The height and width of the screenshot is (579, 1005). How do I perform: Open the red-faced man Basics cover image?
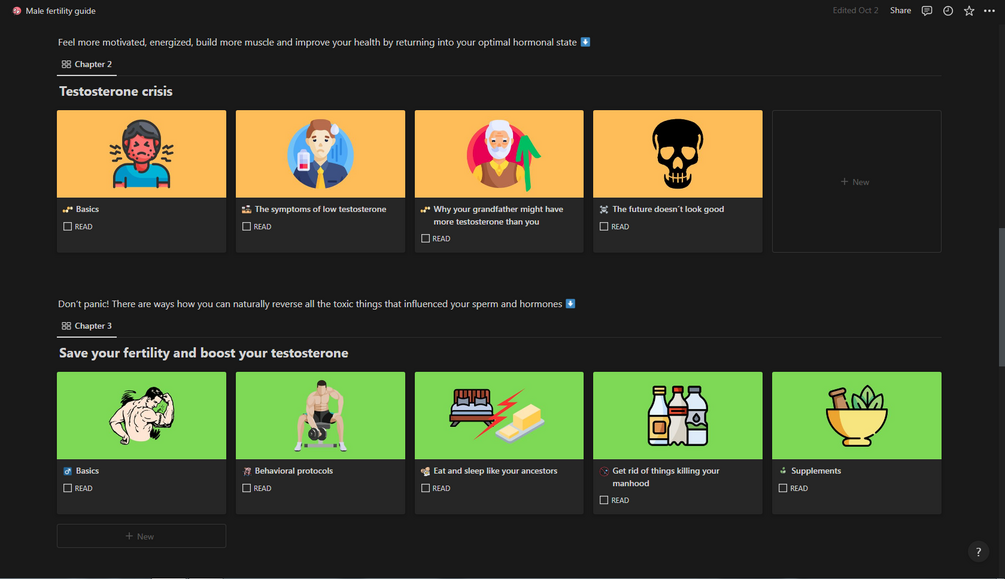pos(141,154)
